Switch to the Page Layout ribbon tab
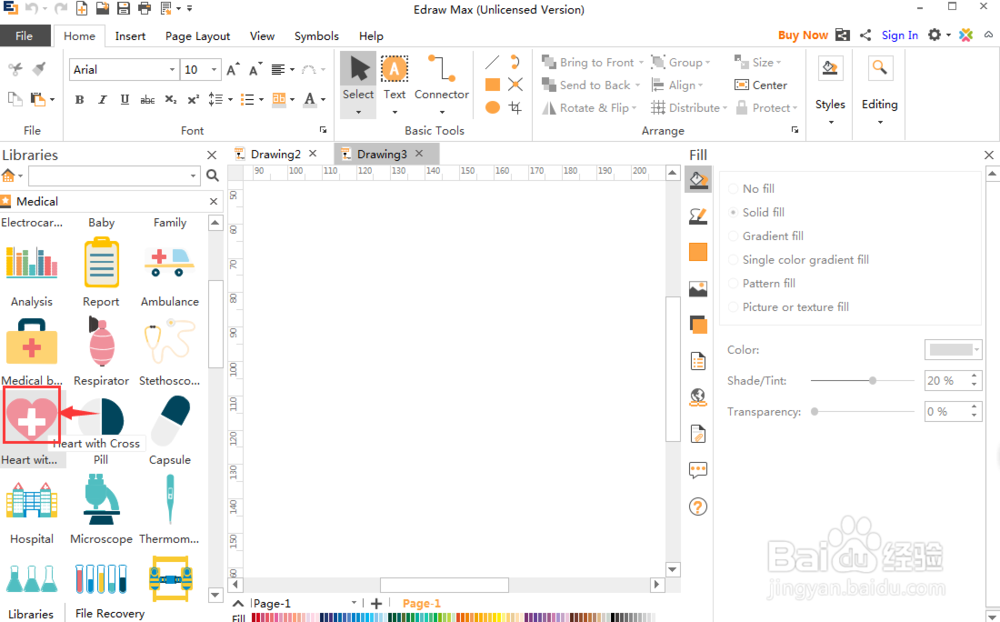The height and width of the screenshot is (622, 1000). pos(198,36)
